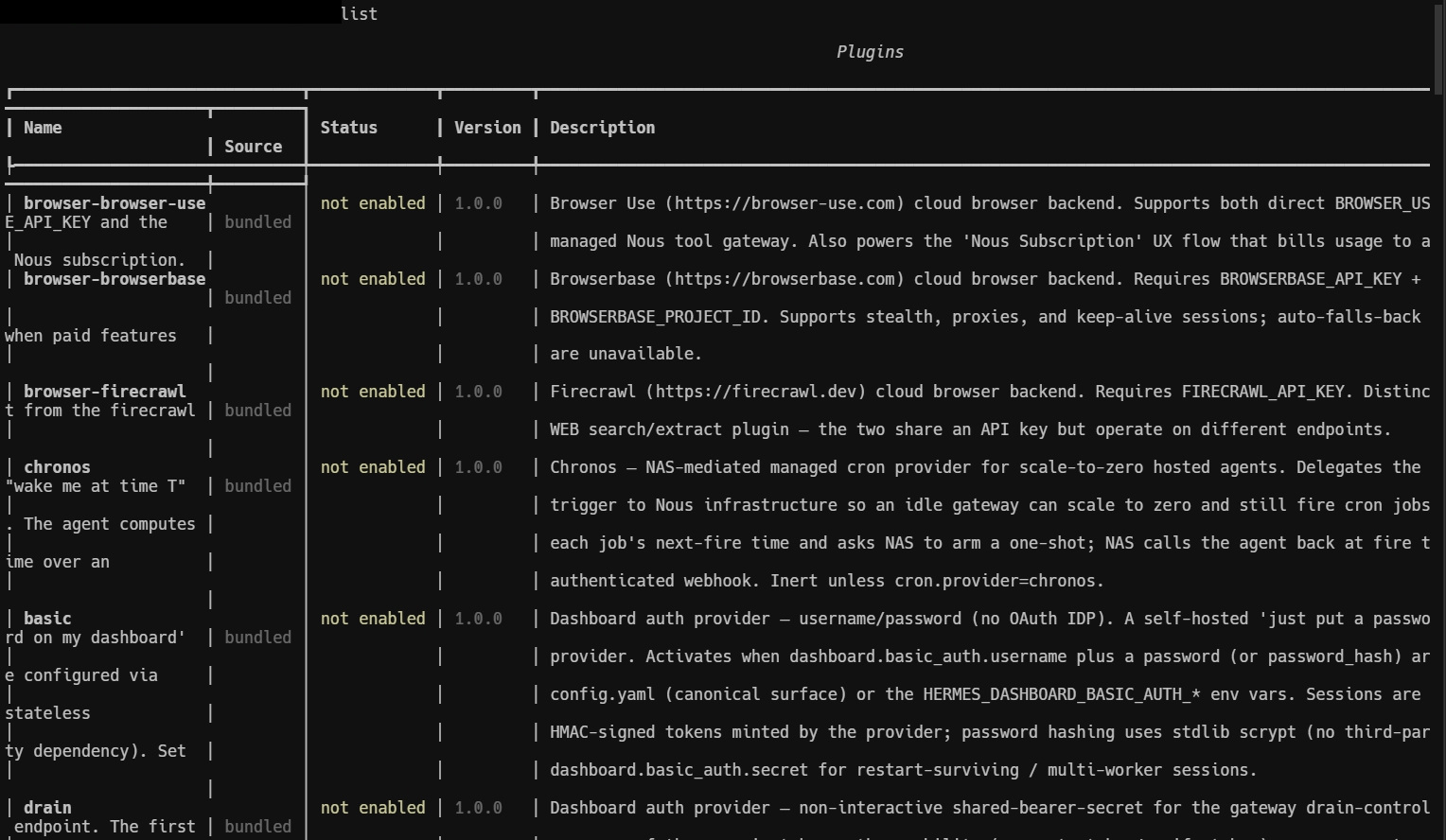The image size is (1446, 840).
Task: Click the 'managed Nous tool gateway' description line
Action: click(990, 241)
